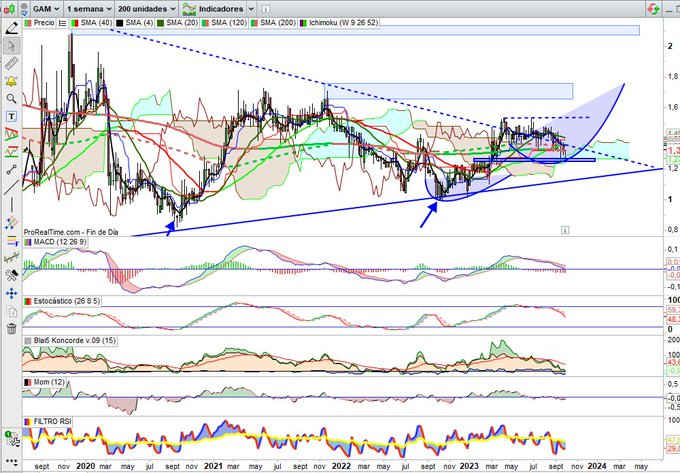This screenshot has height=473, width=680.
Task: Click the red-green refresh arrows icon
Action: click(x=653, y=9)
